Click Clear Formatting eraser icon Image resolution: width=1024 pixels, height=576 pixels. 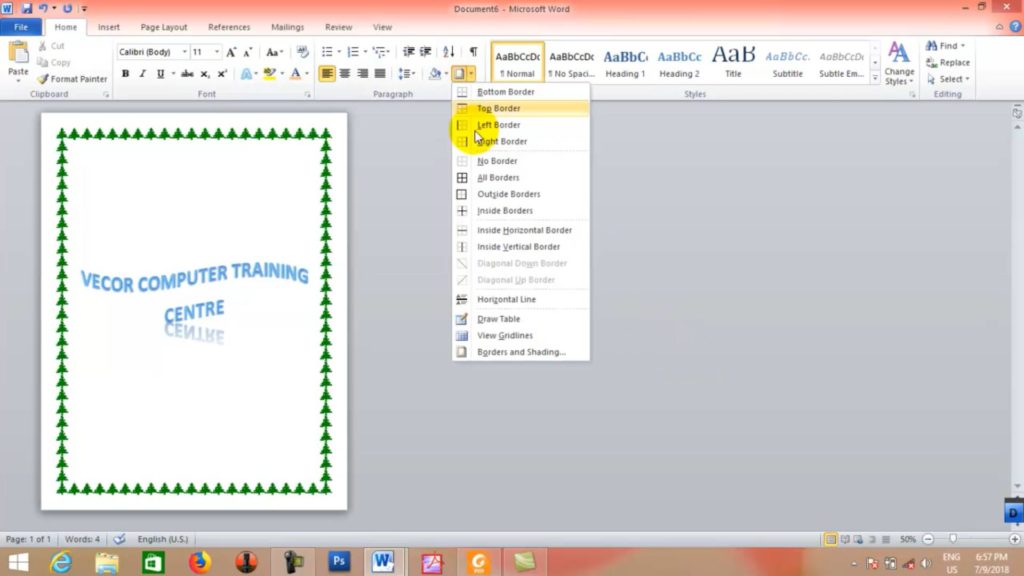(x=302, y=52)
